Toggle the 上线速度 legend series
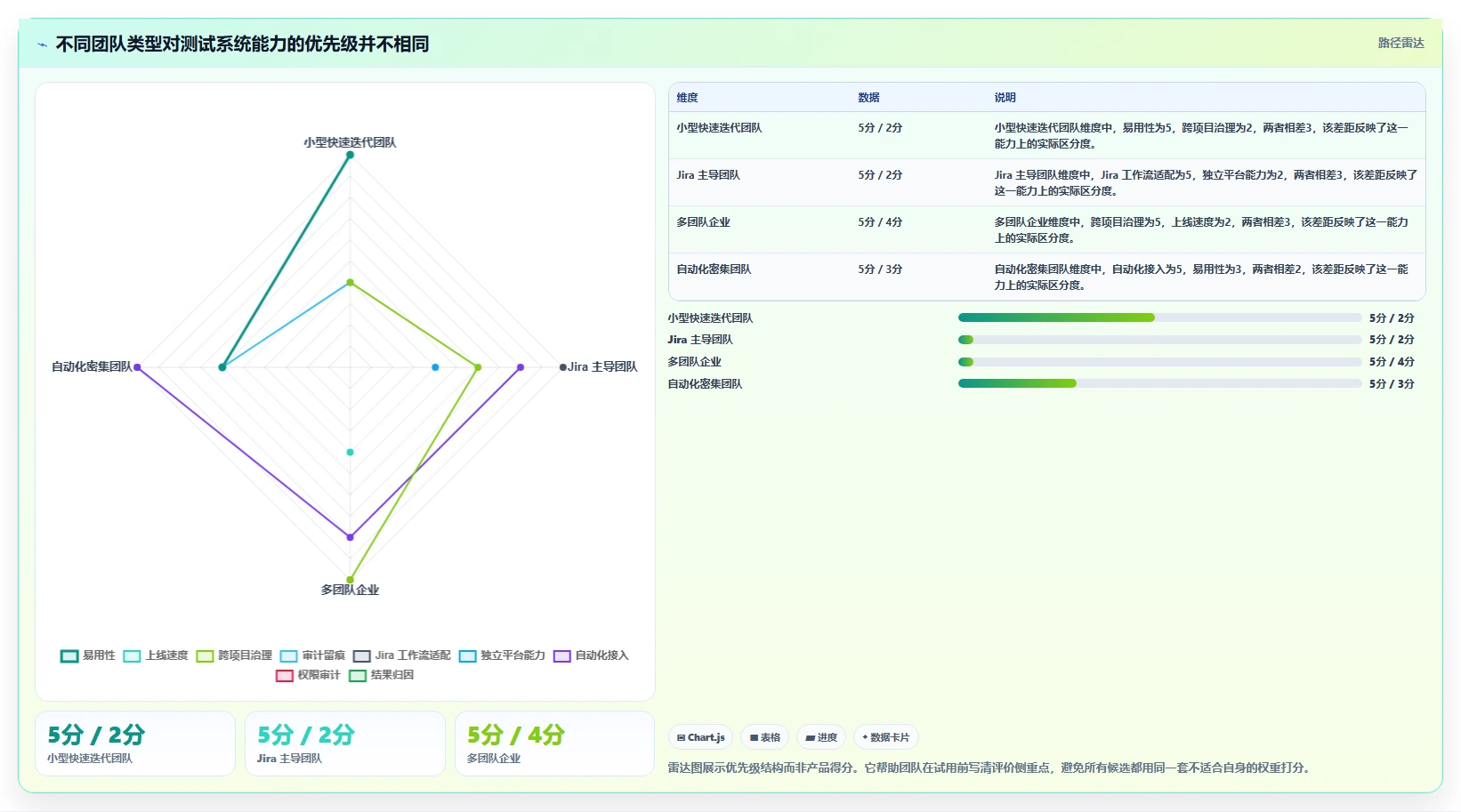 point(156,655)
